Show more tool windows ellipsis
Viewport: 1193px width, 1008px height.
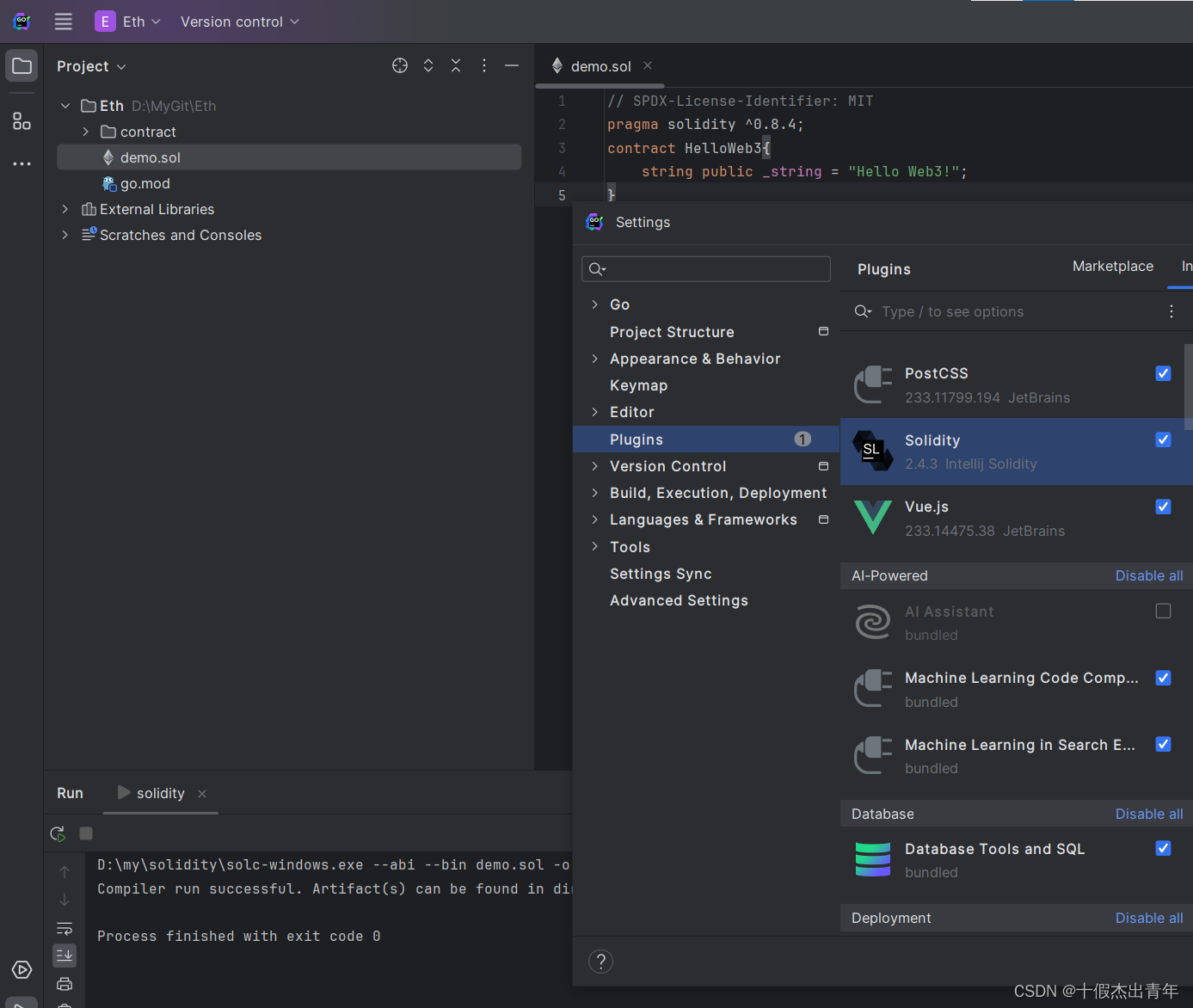pyautogui.click(x=22, y=163)
